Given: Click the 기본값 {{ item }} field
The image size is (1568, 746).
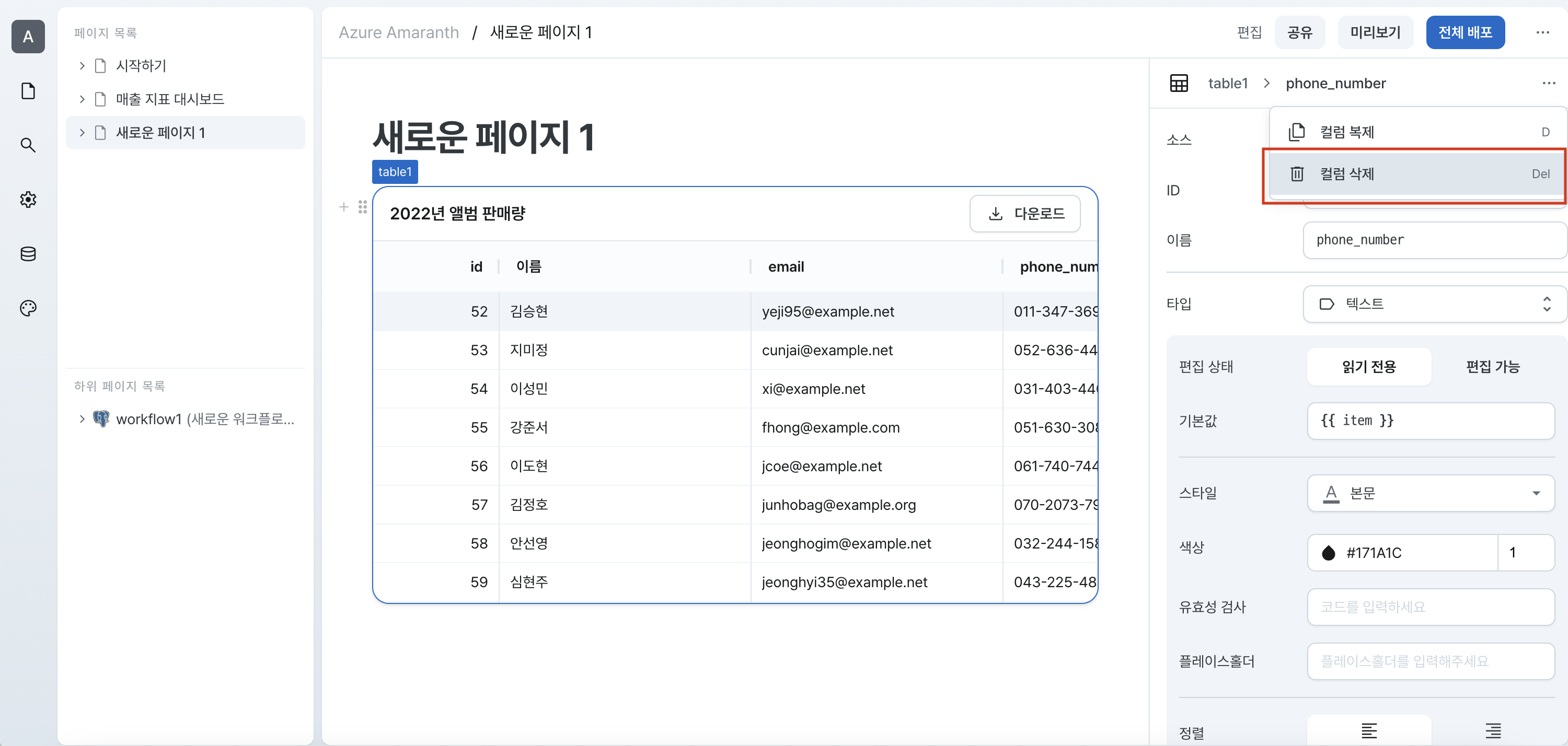Looking at the screenshot, I should 1431,421.
